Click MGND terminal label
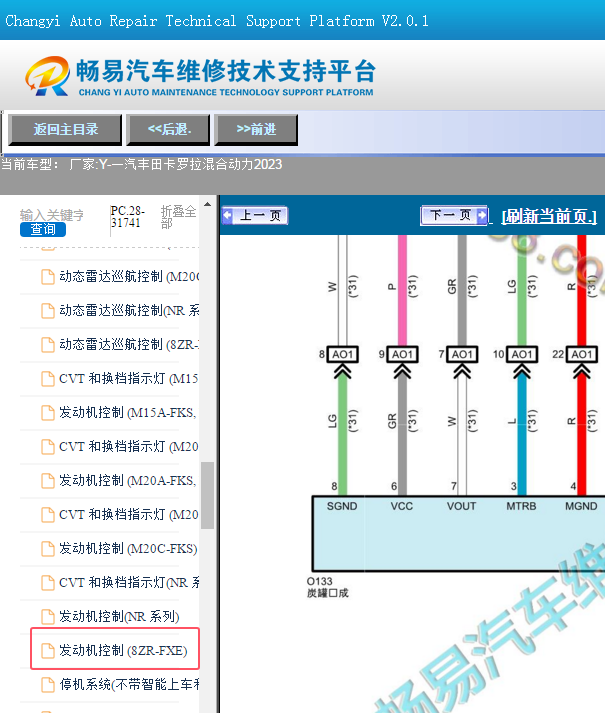Screen dimensions: 605x713 (581, 506)
